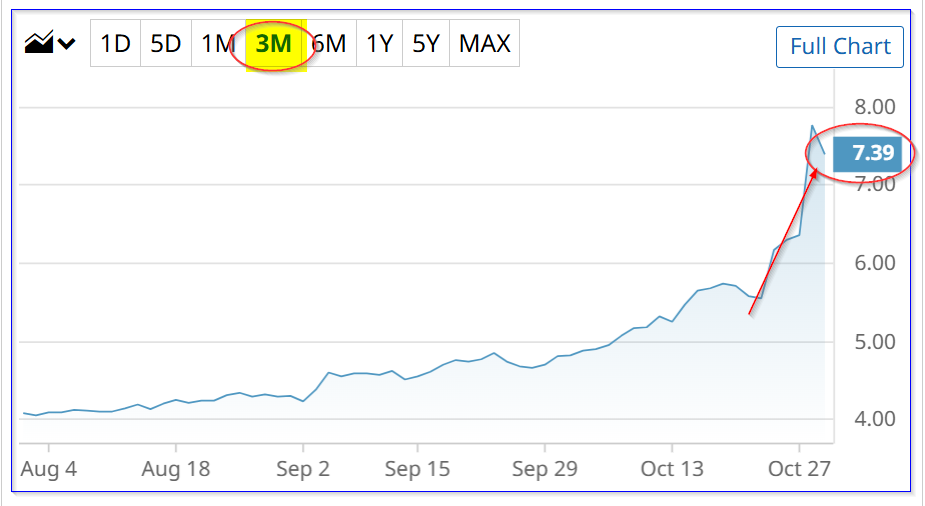
Task: Click the area chart type icon
Action: point(39,44)
